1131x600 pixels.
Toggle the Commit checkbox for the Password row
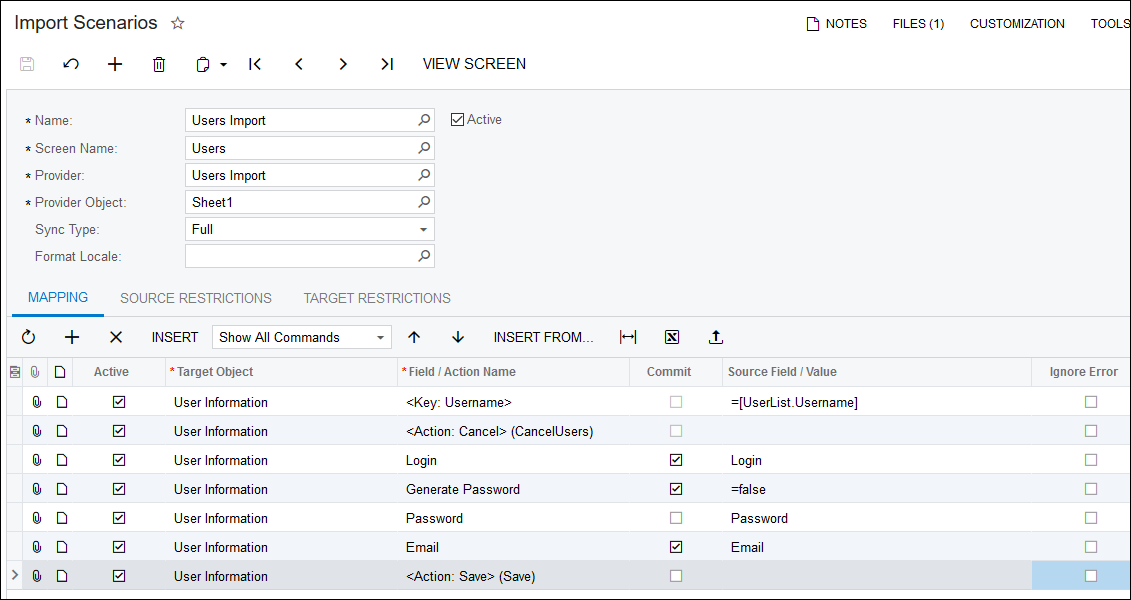tap(676, 518)
